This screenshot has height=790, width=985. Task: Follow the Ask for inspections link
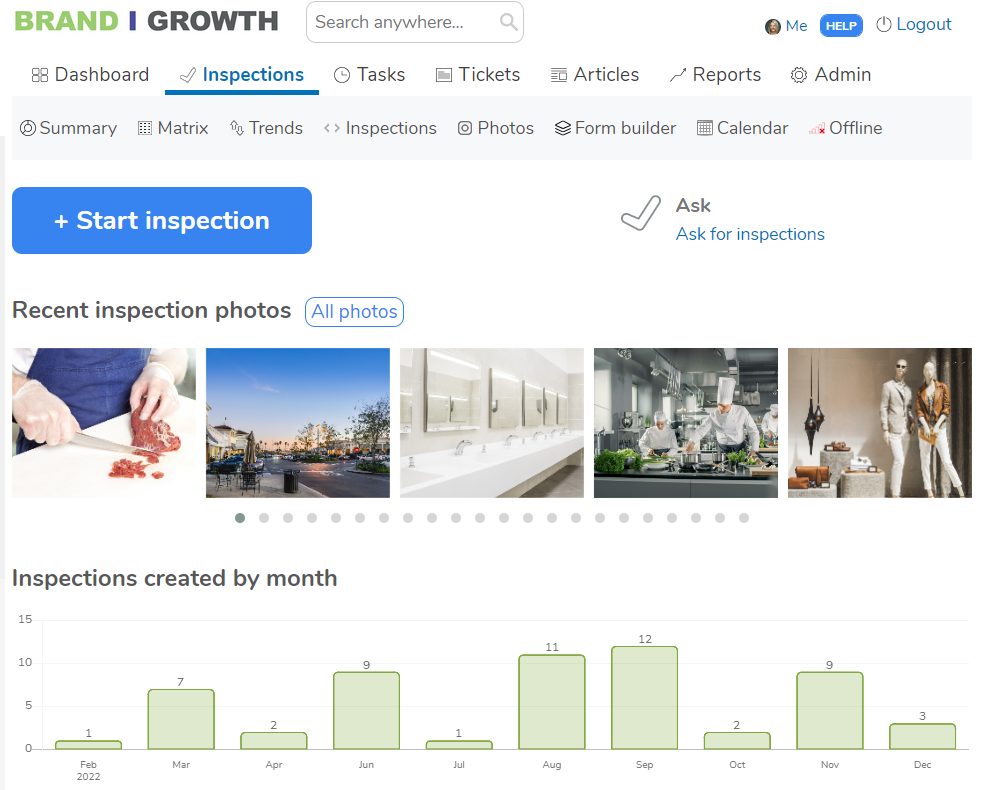(750, 234)
